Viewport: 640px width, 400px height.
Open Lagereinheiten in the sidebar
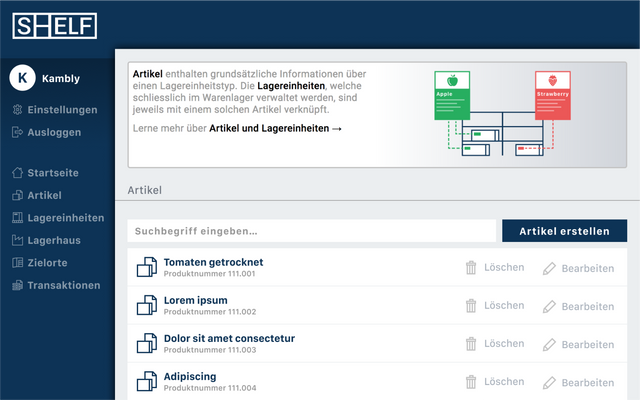coord(66,218)
